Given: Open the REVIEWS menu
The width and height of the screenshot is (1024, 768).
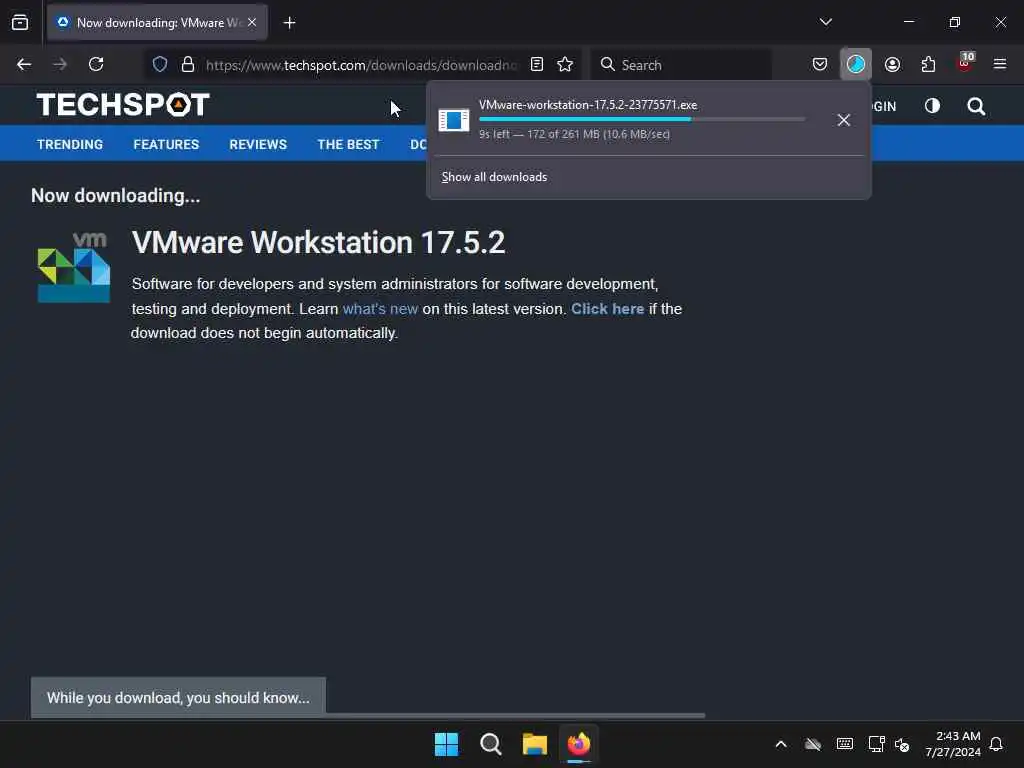Looking at the screenshot, I should (x=258, y=144).
